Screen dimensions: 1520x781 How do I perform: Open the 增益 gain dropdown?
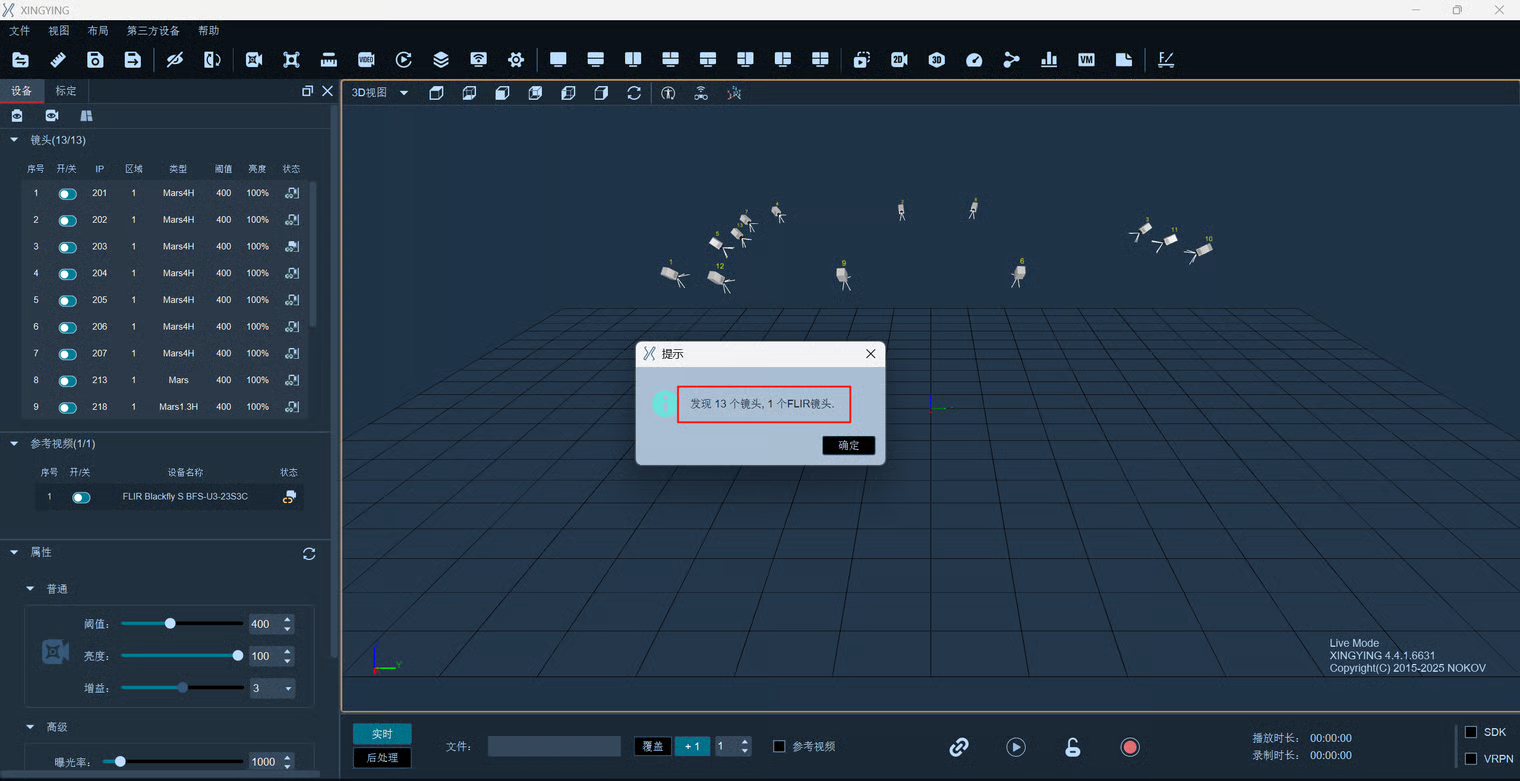(289, 688)
